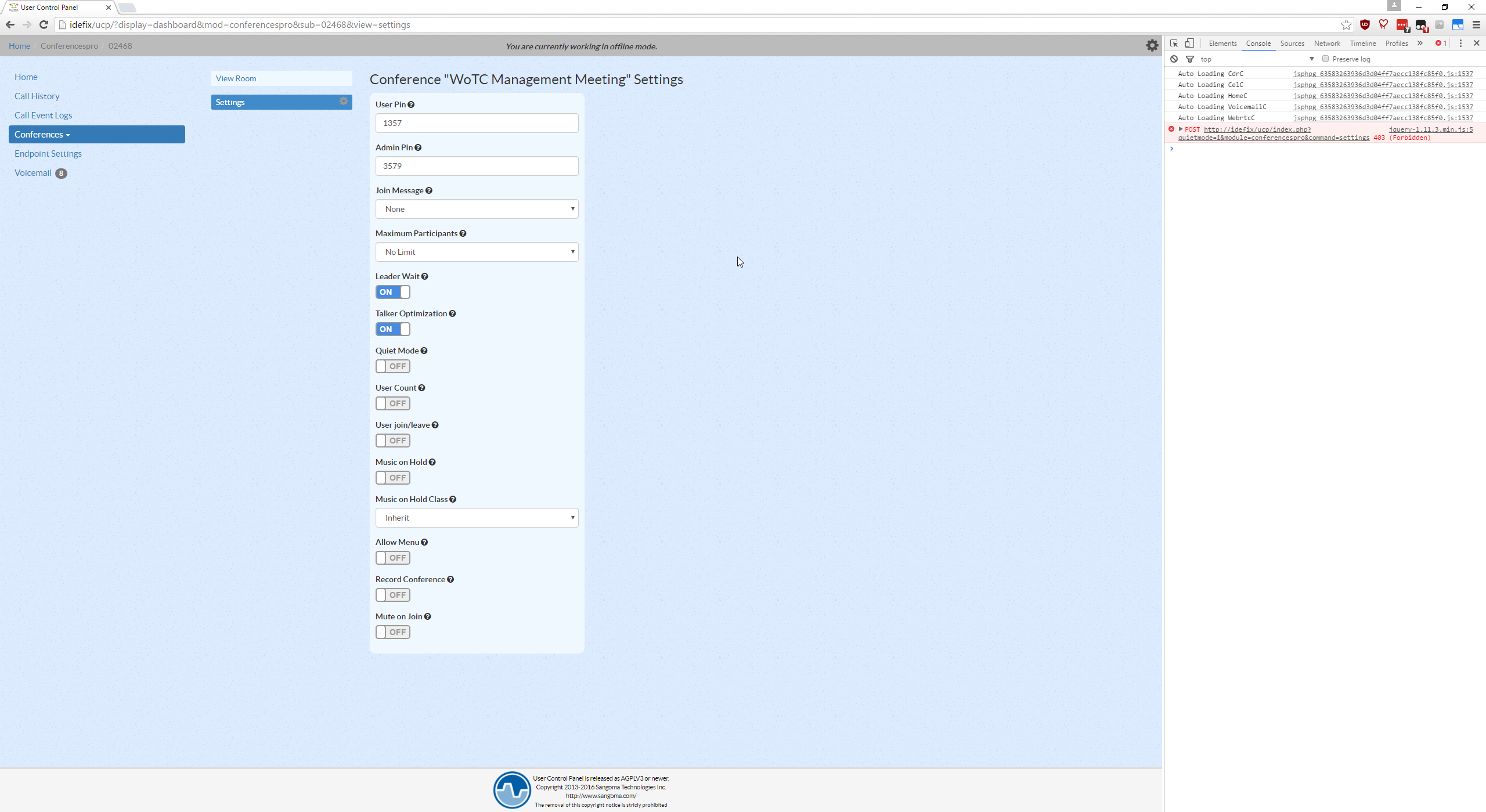Image resolution: width=1486 pixels, height=812 pixels.
Task: Click Maximum Participants help icon
Action: tap(463, 233)
